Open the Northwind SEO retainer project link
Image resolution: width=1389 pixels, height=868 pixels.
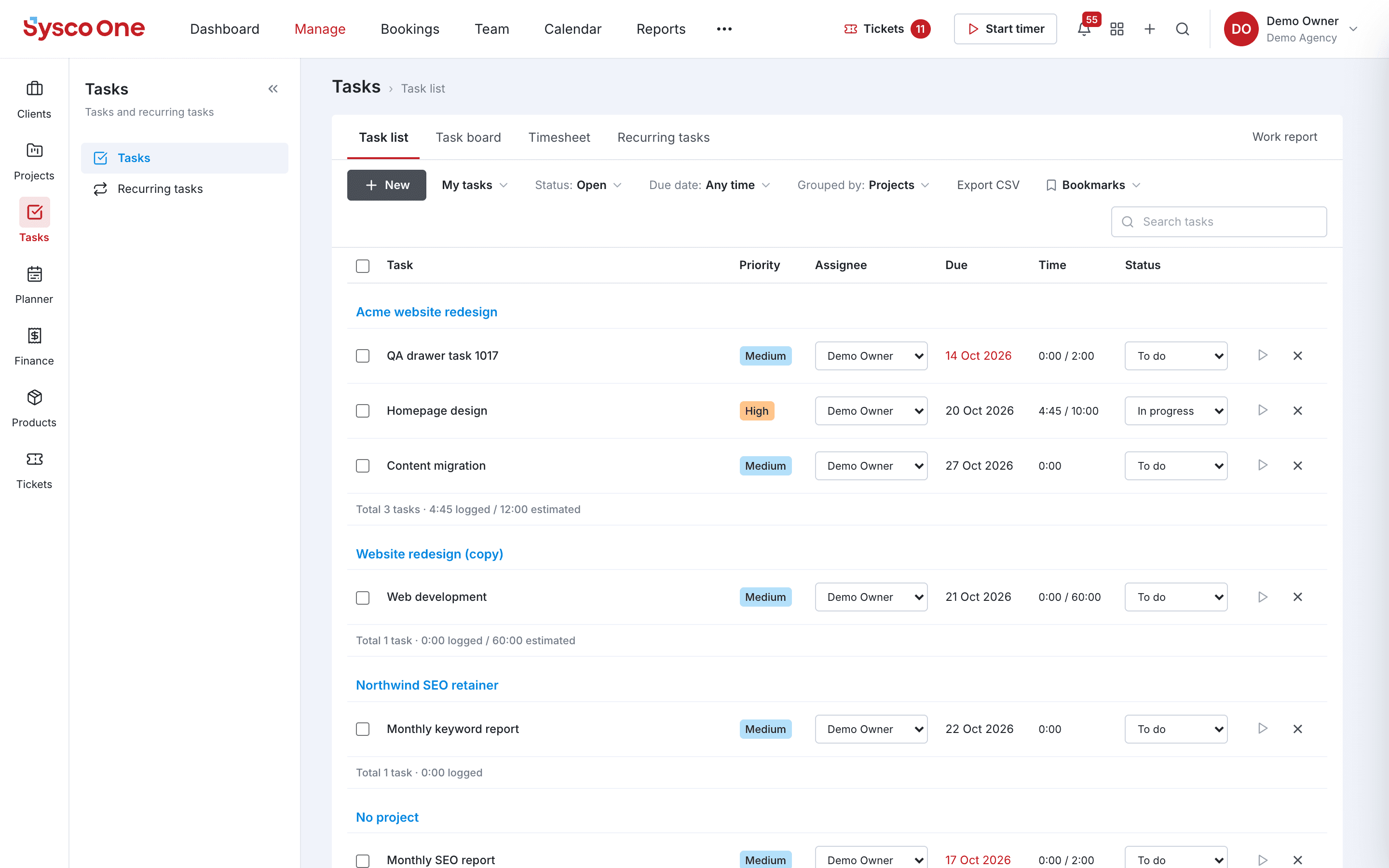427,685
